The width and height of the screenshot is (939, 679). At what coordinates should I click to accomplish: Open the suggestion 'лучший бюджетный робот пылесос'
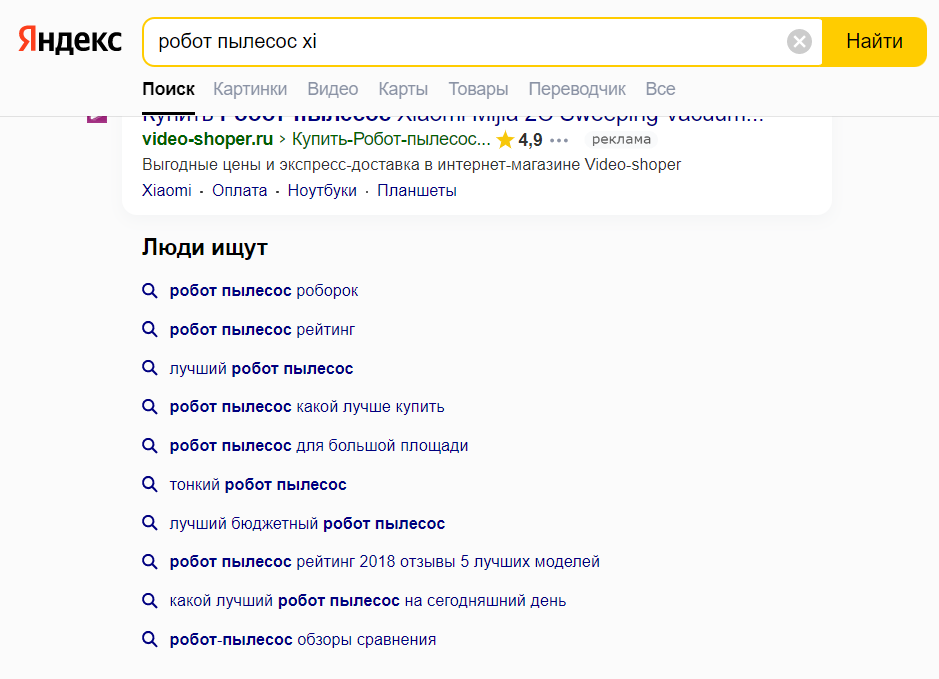307,523
